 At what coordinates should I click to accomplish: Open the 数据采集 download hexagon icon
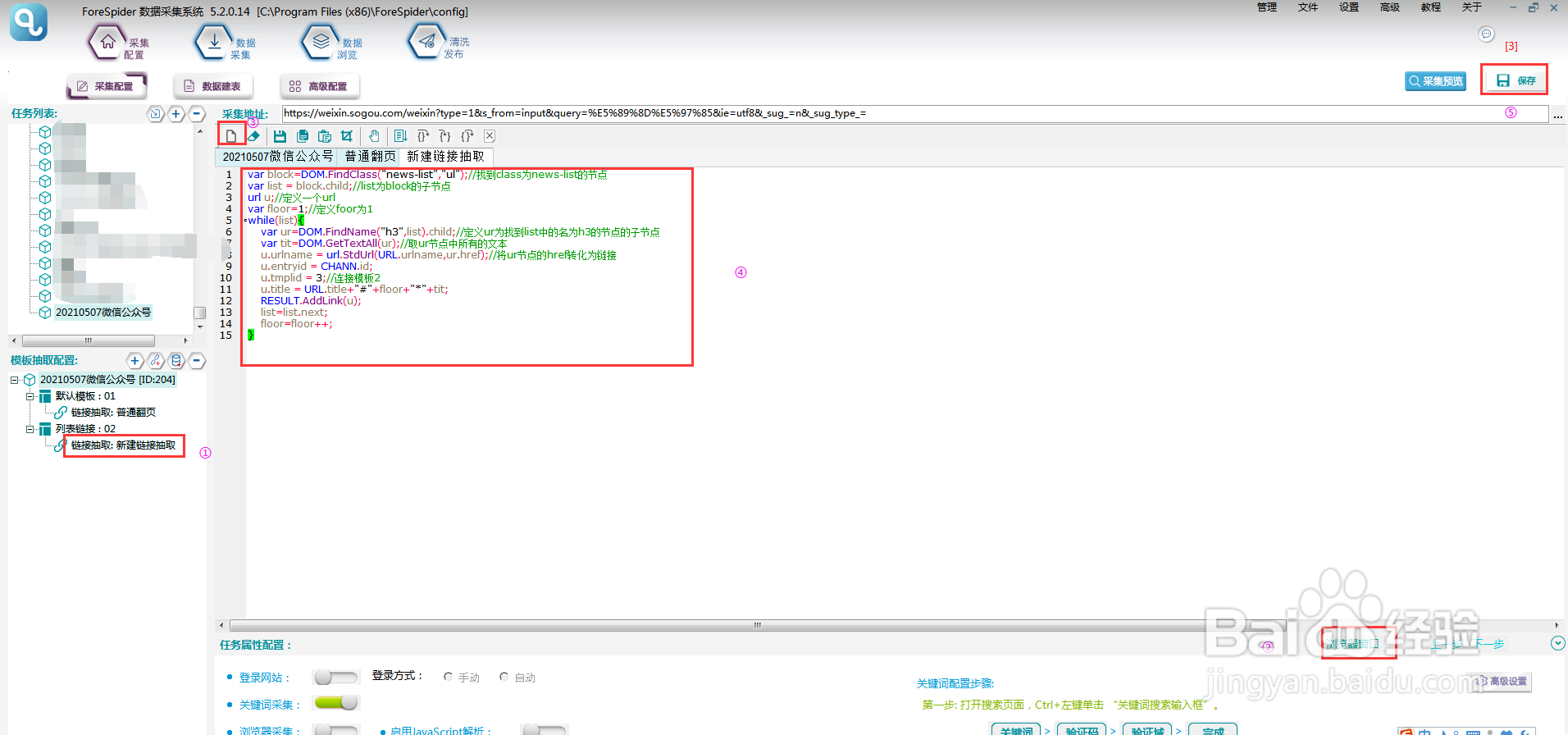click(x=214, y=43)
